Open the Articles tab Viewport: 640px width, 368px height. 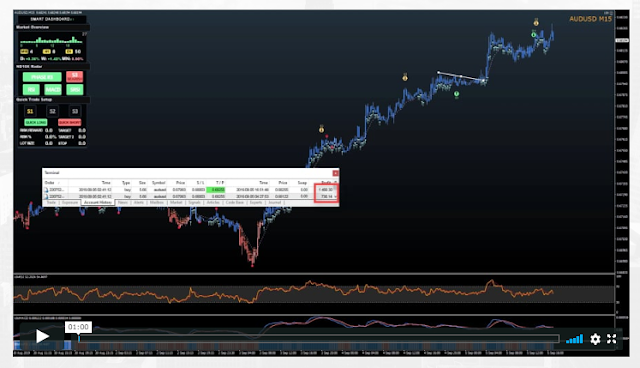[x=213, y=202]
